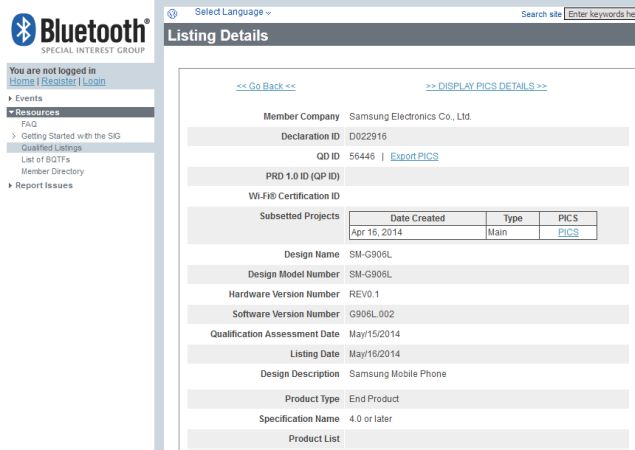The width and height of the screenshot is (635, 450).
Task: Click Declaration ID value D022916
Action: (x=368, y=136)
